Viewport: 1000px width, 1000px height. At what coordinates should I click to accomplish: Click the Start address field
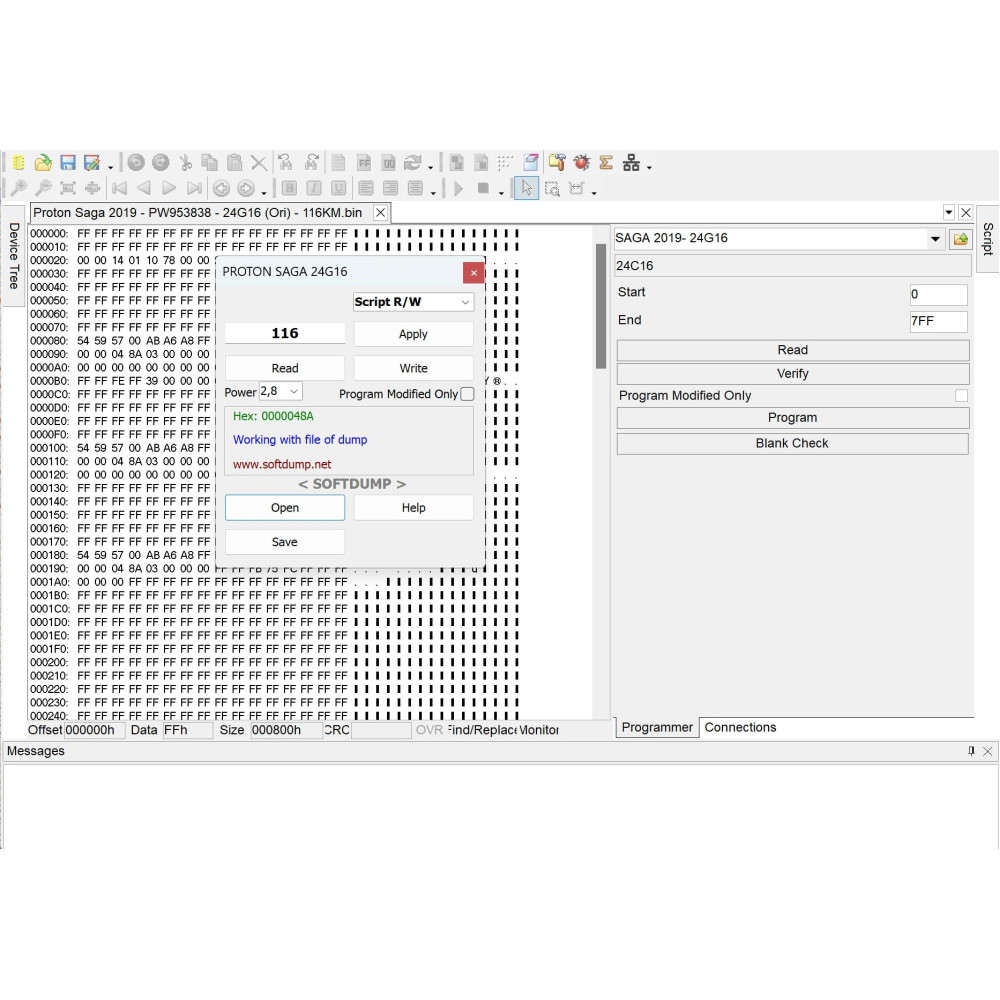938,294
